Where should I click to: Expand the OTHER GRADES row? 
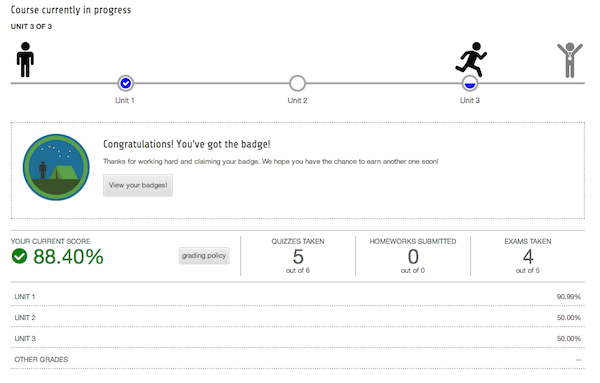coord(298,360)
